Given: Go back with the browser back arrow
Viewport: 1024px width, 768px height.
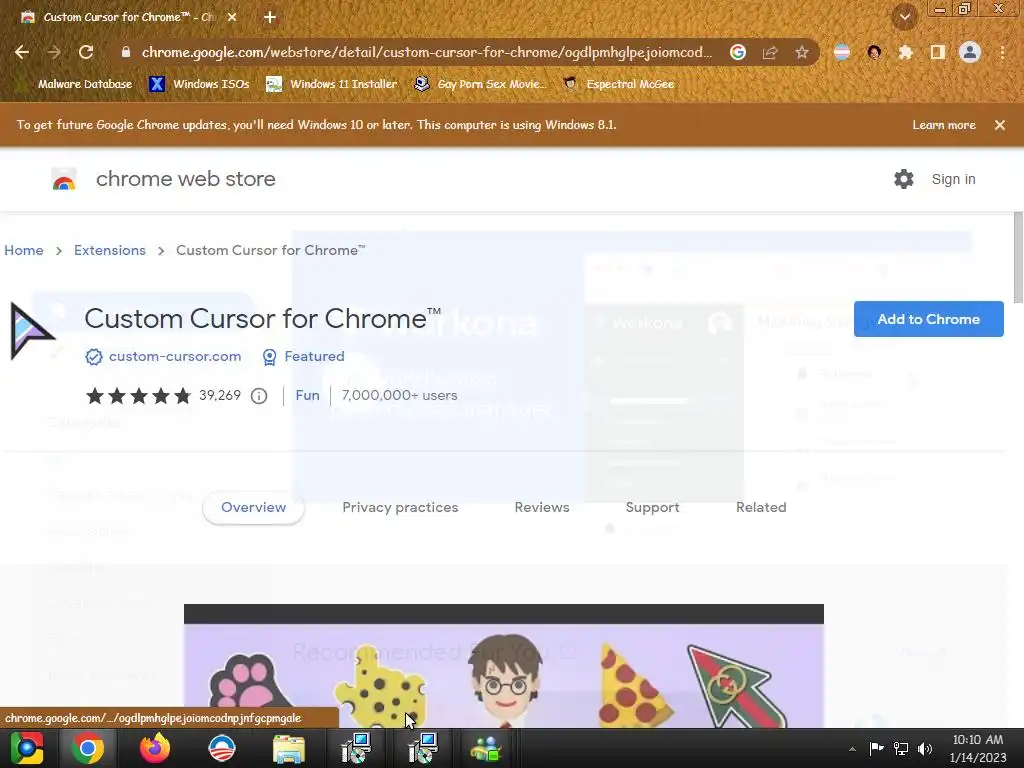Looking at the screenshot, I should 22,52.
